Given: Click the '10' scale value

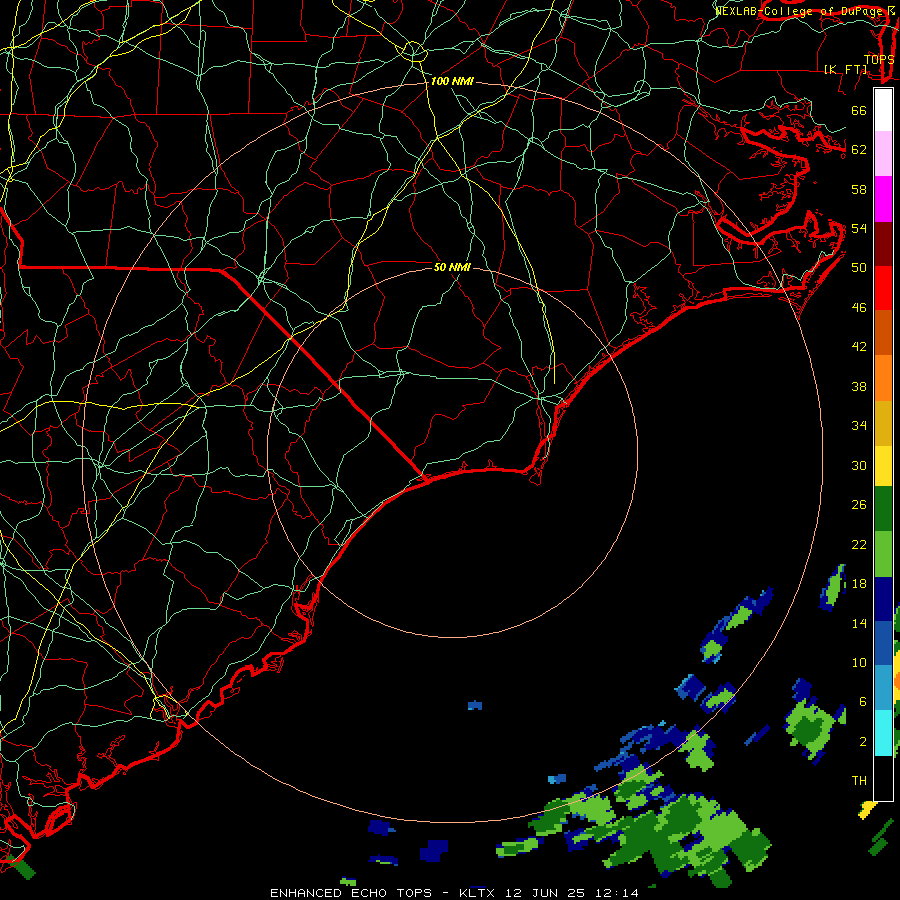Looking at the screenshot, I should pos(859,662).
